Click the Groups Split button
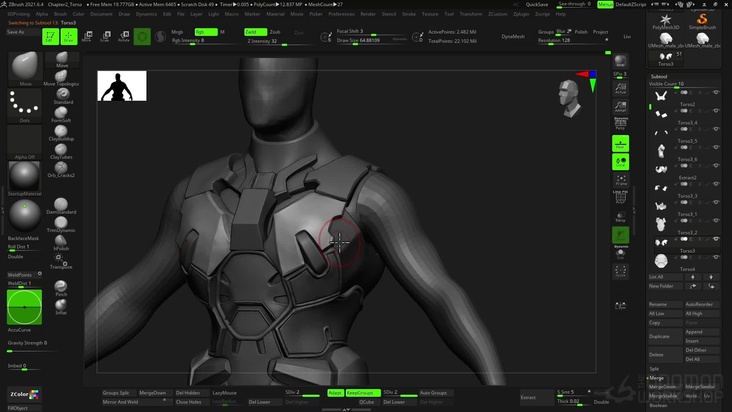732x412 pixels. point(119,393)
